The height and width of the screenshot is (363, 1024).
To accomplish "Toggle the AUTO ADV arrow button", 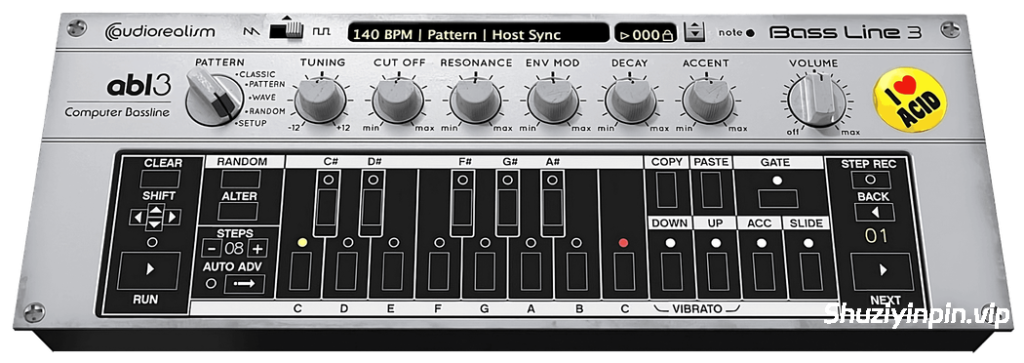I will (x=244, y=284).
